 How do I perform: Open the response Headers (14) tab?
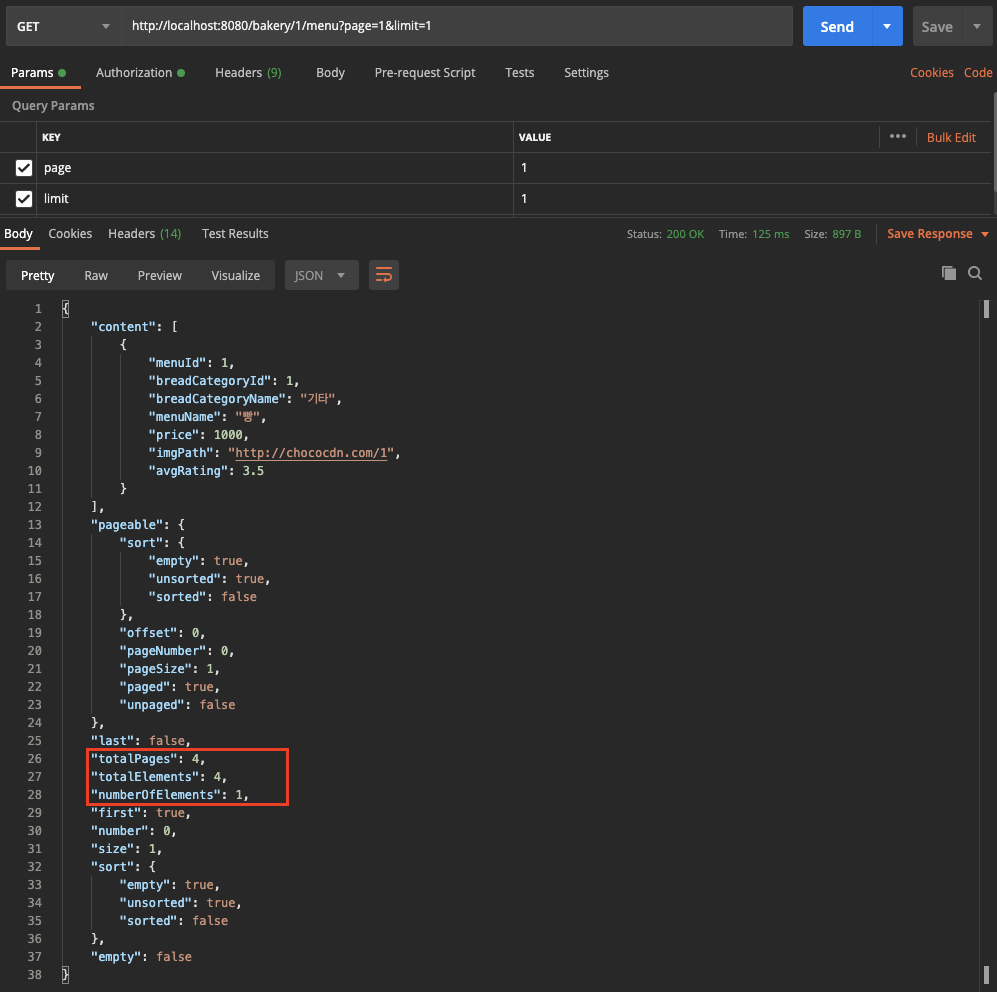[144, 233]
